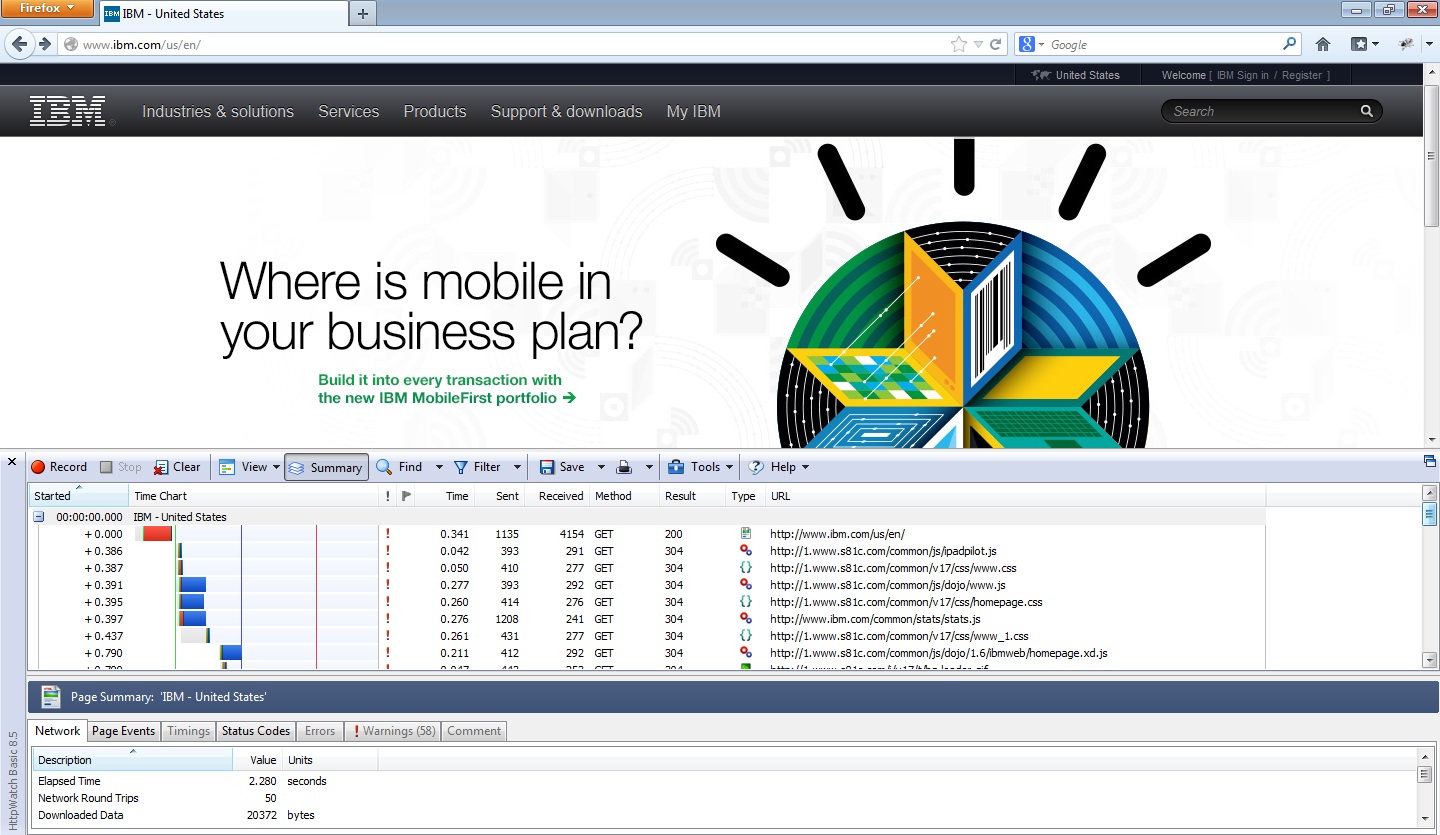
Task: Select the ipadpilot.js request URL
Action: coord(883,551)
